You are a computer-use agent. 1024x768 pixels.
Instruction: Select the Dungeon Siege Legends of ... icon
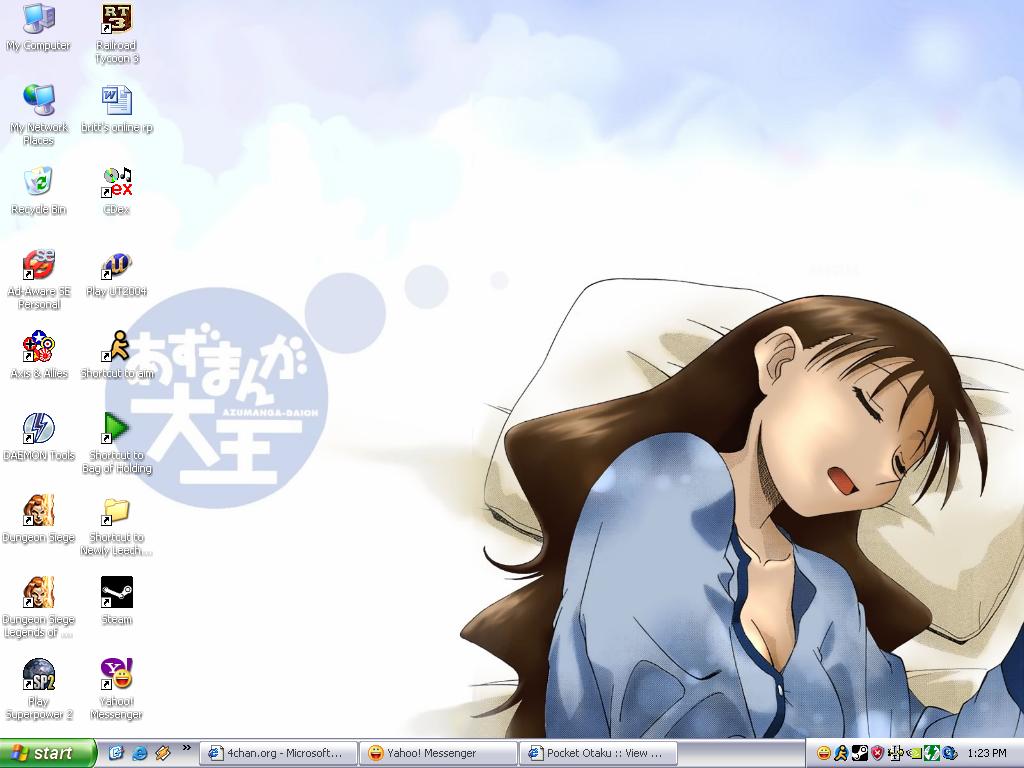[x=39, y=607]
